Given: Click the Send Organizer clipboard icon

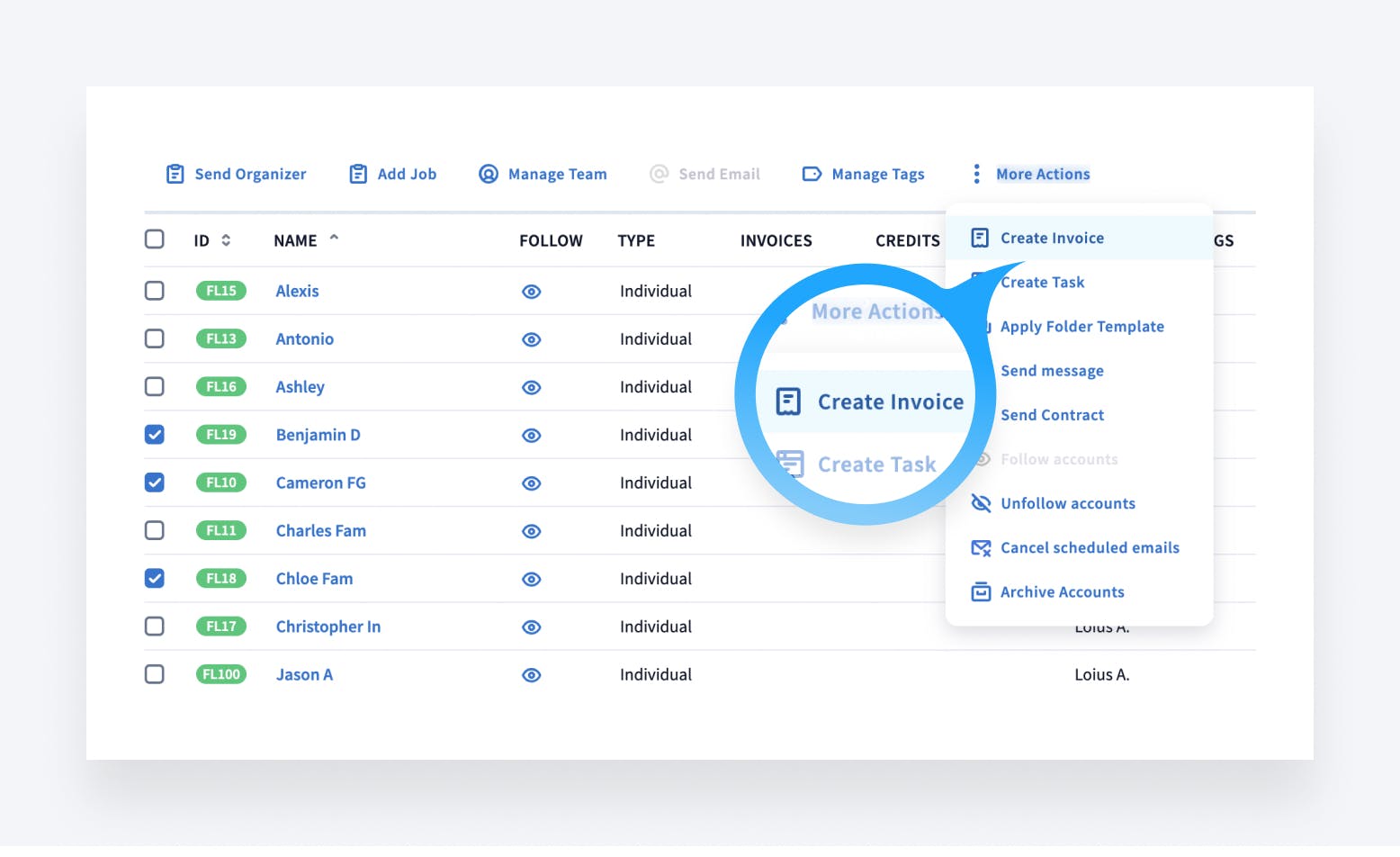Looking at the screenshot, I should click(x=175, y=174).
